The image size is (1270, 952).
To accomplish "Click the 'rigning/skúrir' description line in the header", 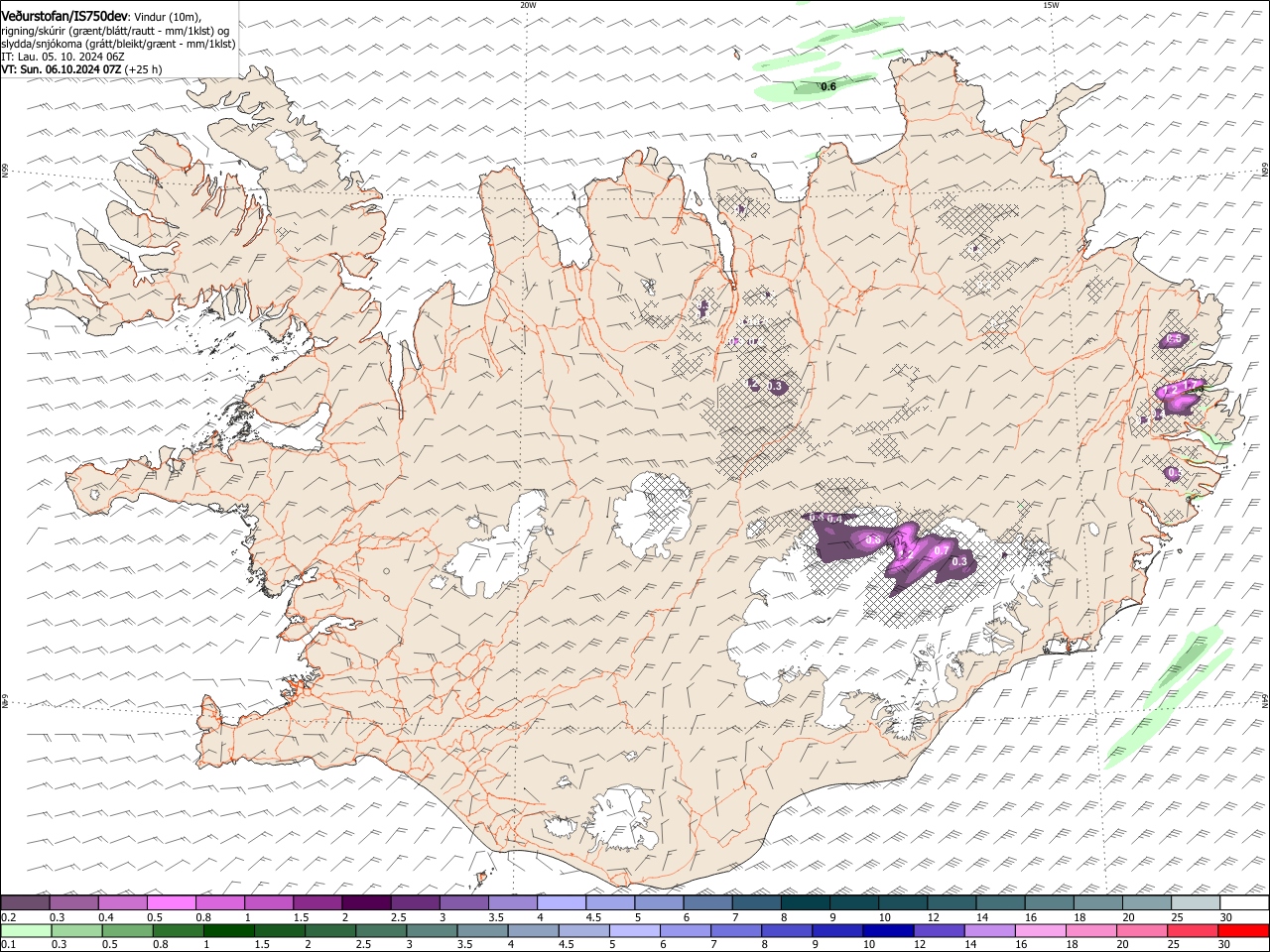I will (x=115, y=31).
